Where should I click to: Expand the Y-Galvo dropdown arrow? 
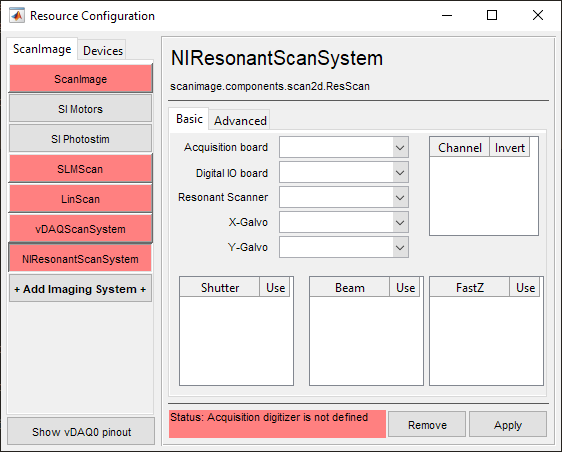400,247
